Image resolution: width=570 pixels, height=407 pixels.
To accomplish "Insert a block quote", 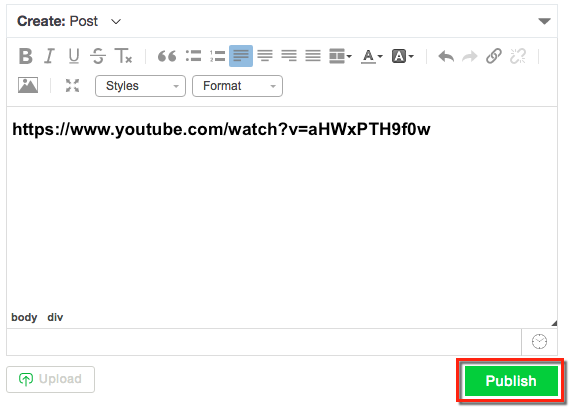I will 167,56.
